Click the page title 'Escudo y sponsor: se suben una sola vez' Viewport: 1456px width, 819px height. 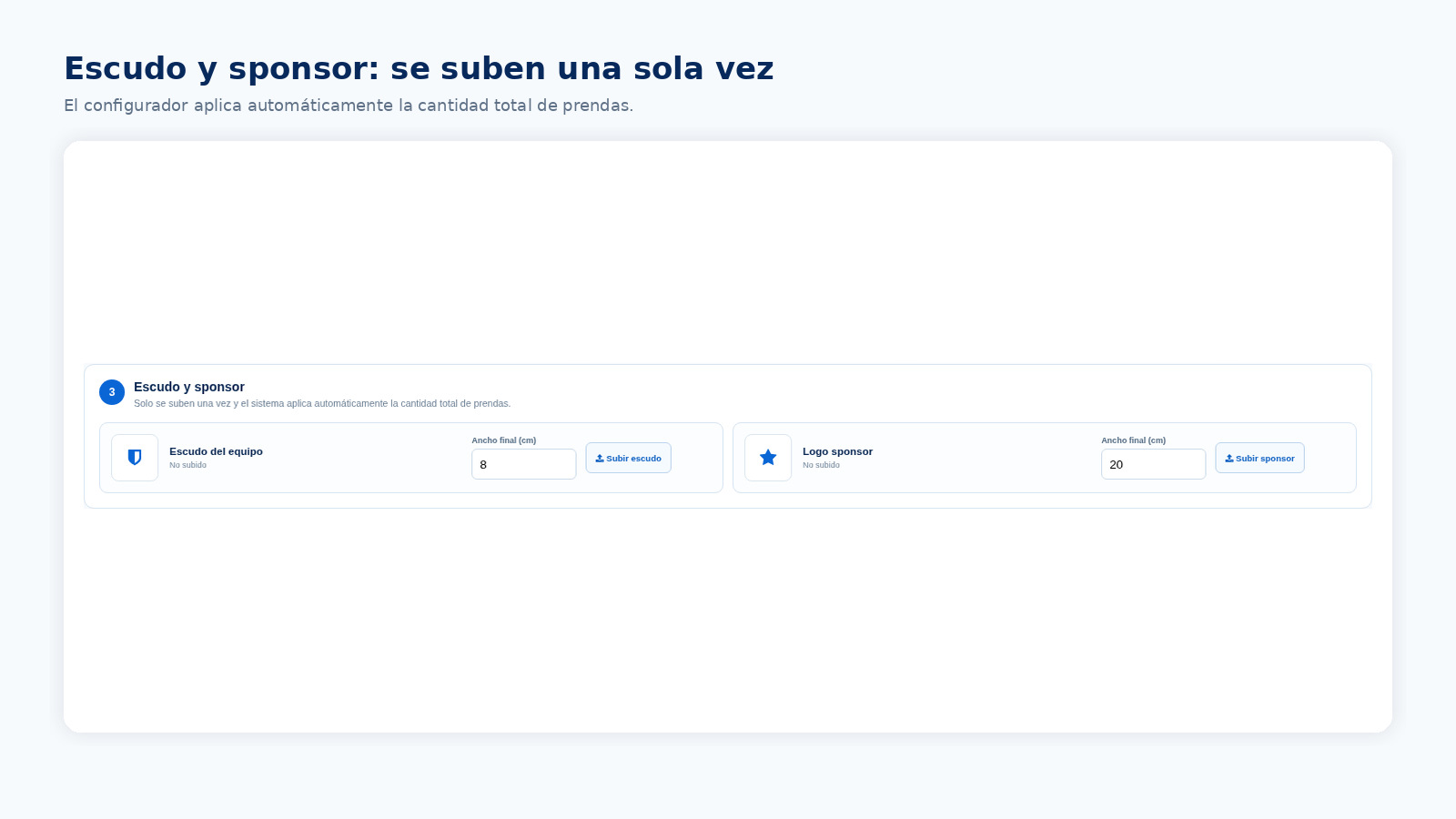(x=419, y=69)
